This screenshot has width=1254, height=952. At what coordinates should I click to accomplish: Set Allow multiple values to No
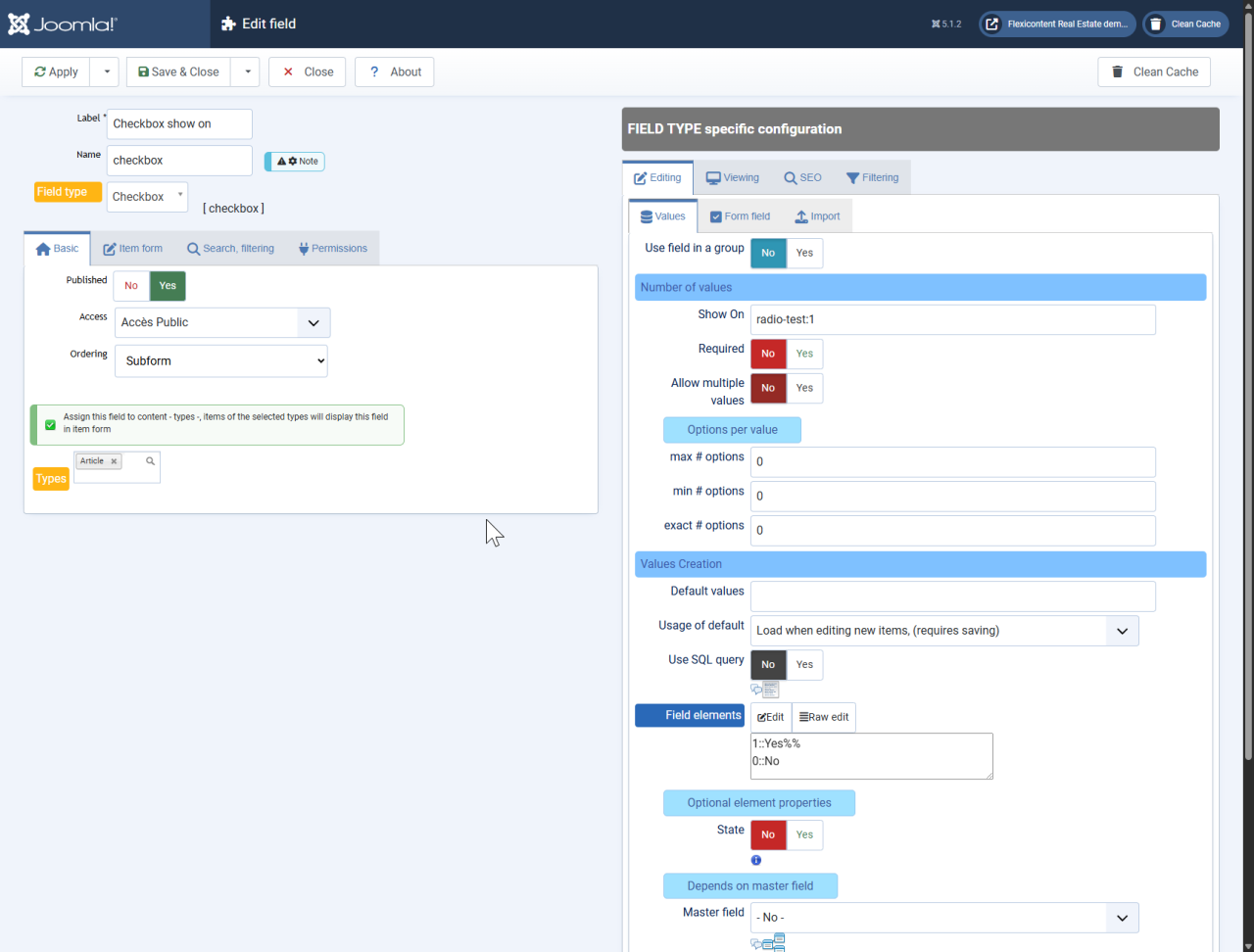pyautogui.click(x=768, y=388)
